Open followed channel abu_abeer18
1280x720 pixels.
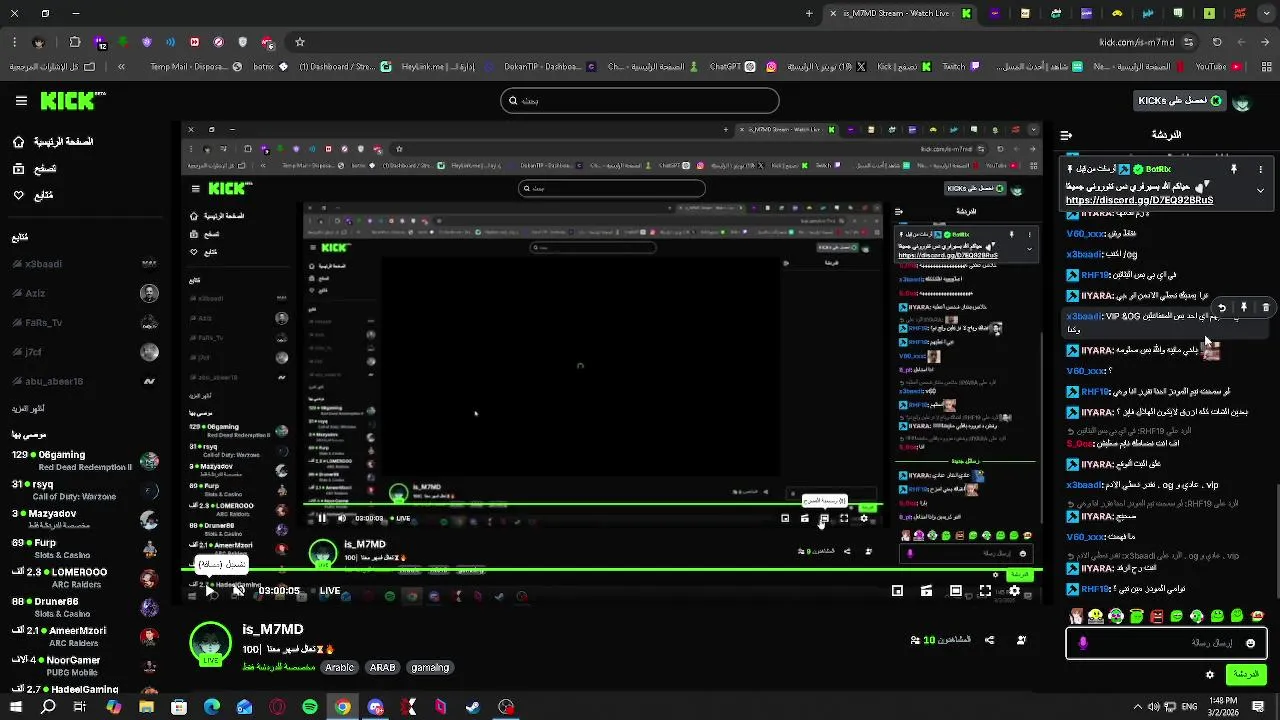pos(85,381)
